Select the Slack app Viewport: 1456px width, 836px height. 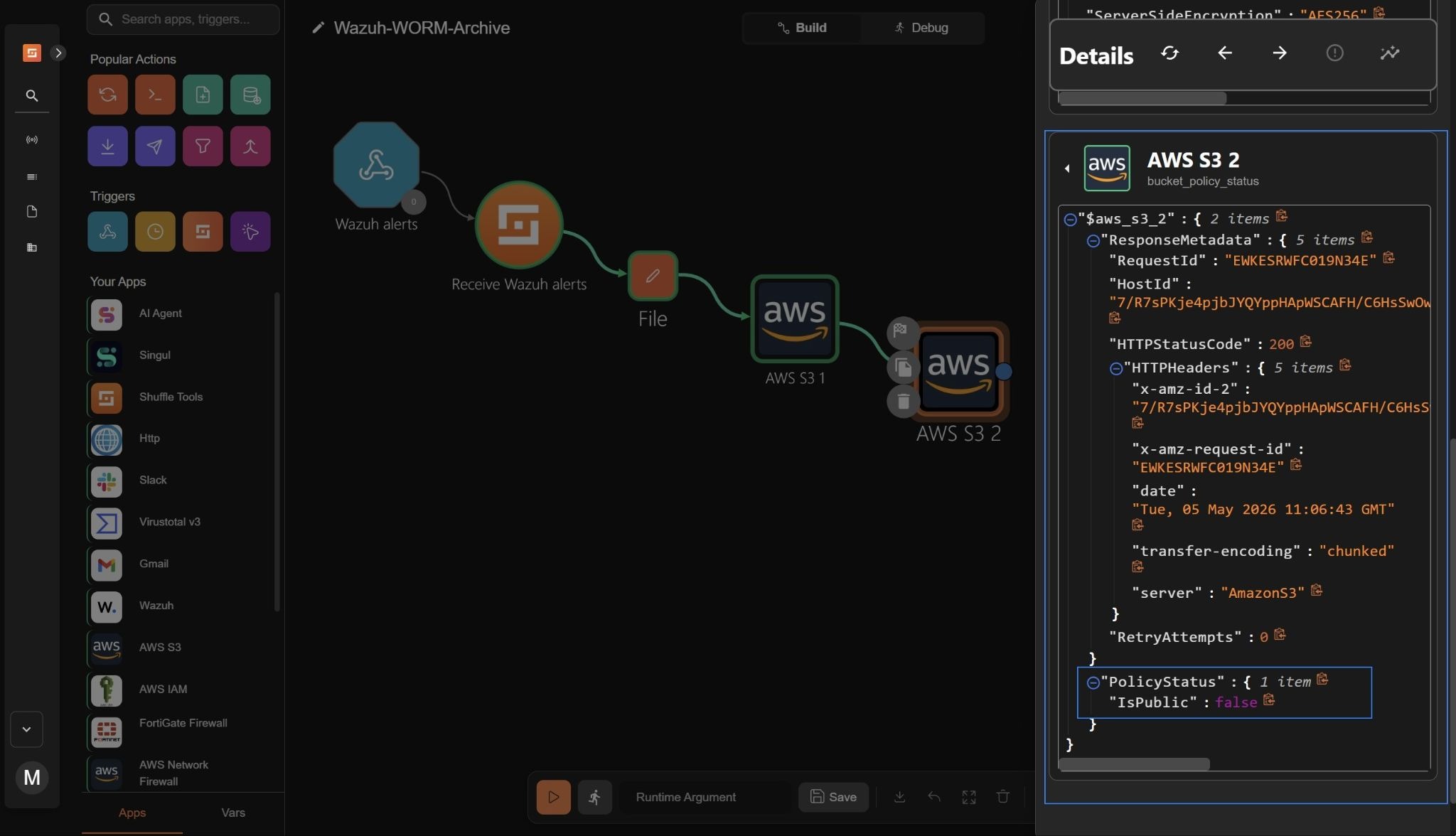click(x=179, y=481)
